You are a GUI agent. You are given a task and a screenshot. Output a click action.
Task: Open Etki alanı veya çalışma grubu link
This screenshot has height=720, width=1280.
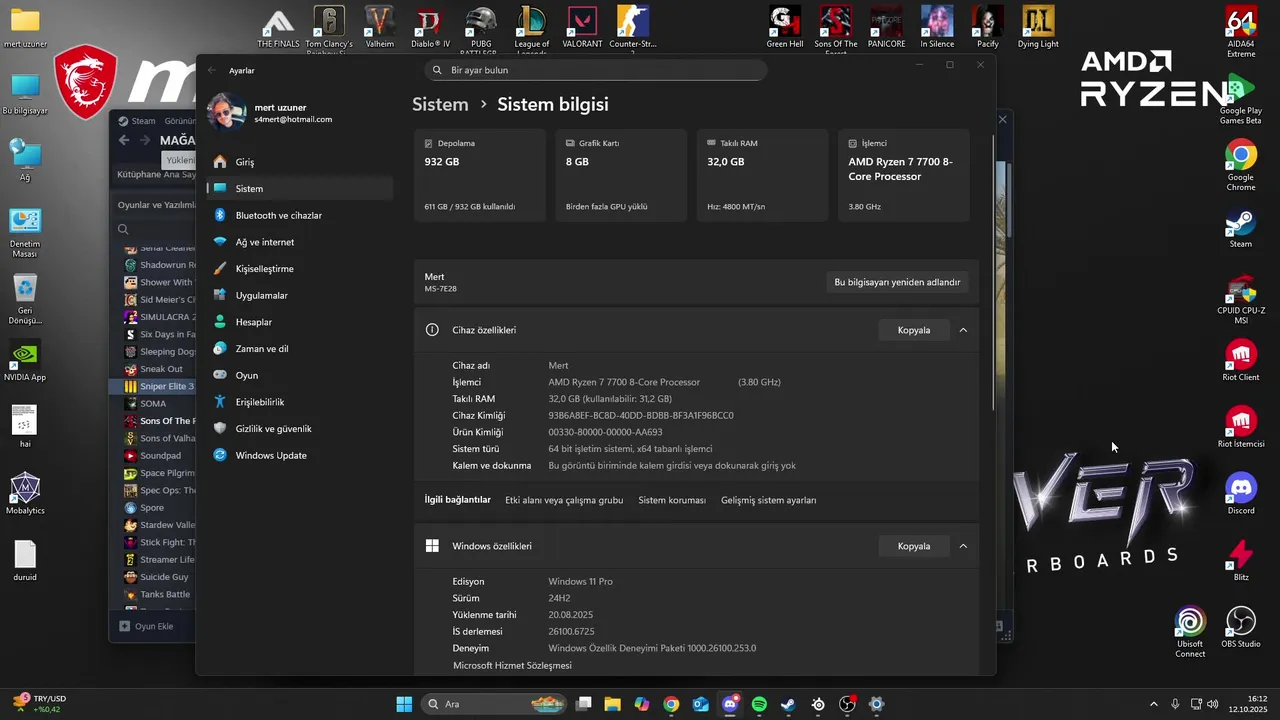tap(564, 500)
